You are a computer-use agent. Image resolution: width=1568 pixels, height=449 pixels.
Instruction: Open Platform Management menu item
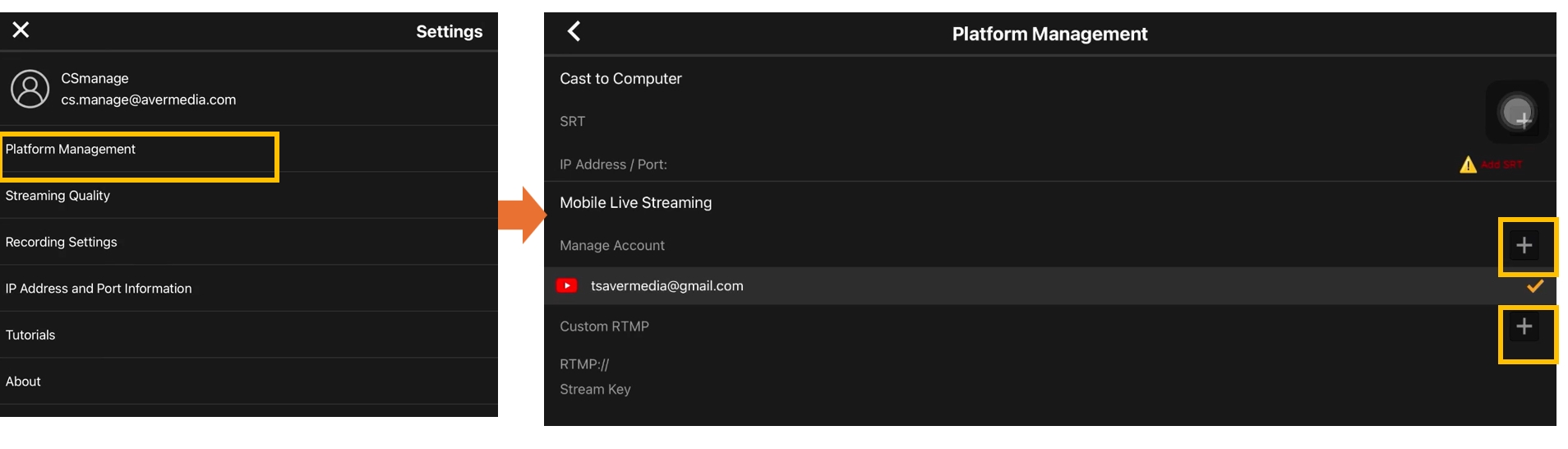pyautogui.click(x=71, y=150)
